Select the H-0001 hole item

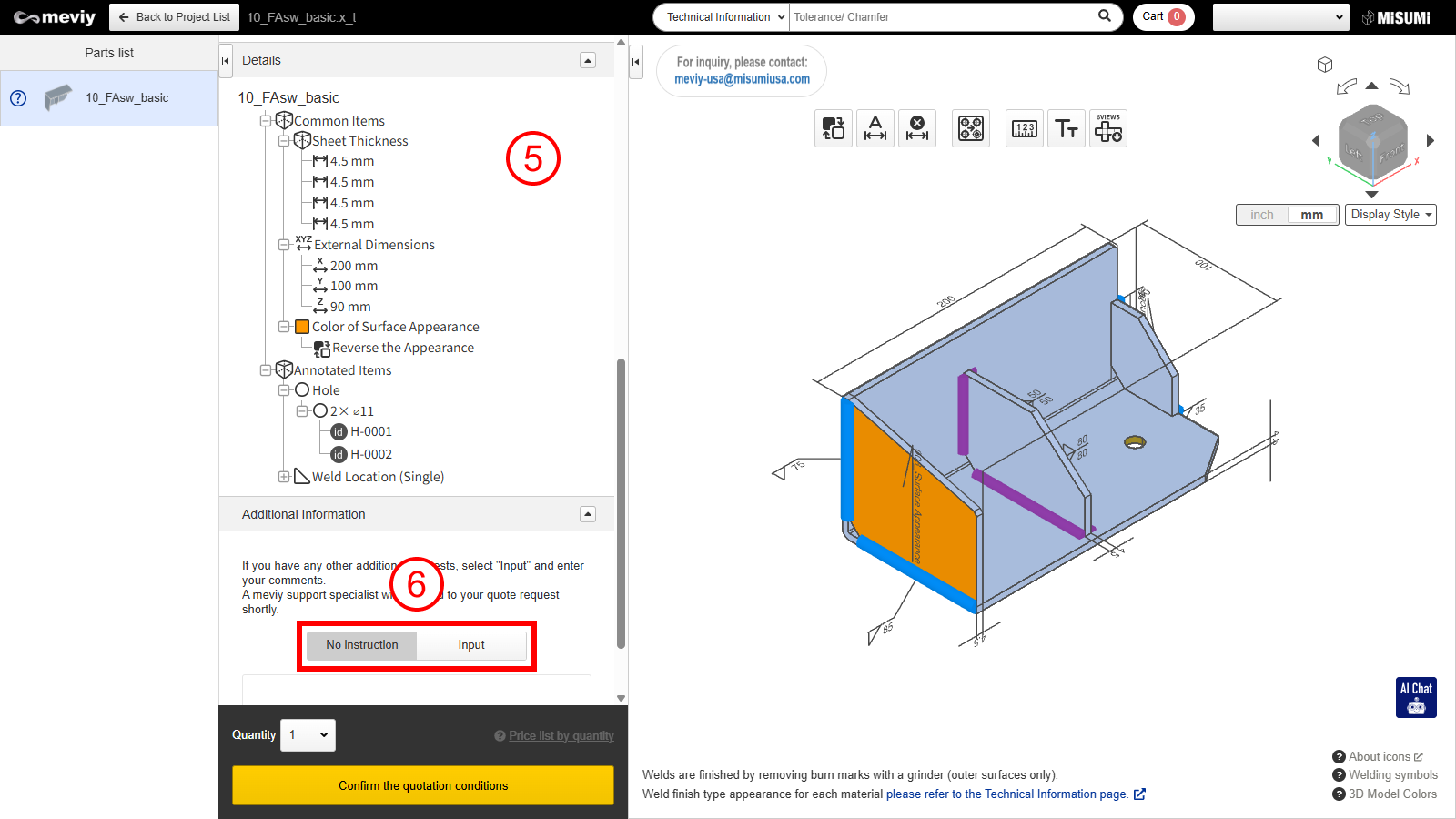pos(370,432)
